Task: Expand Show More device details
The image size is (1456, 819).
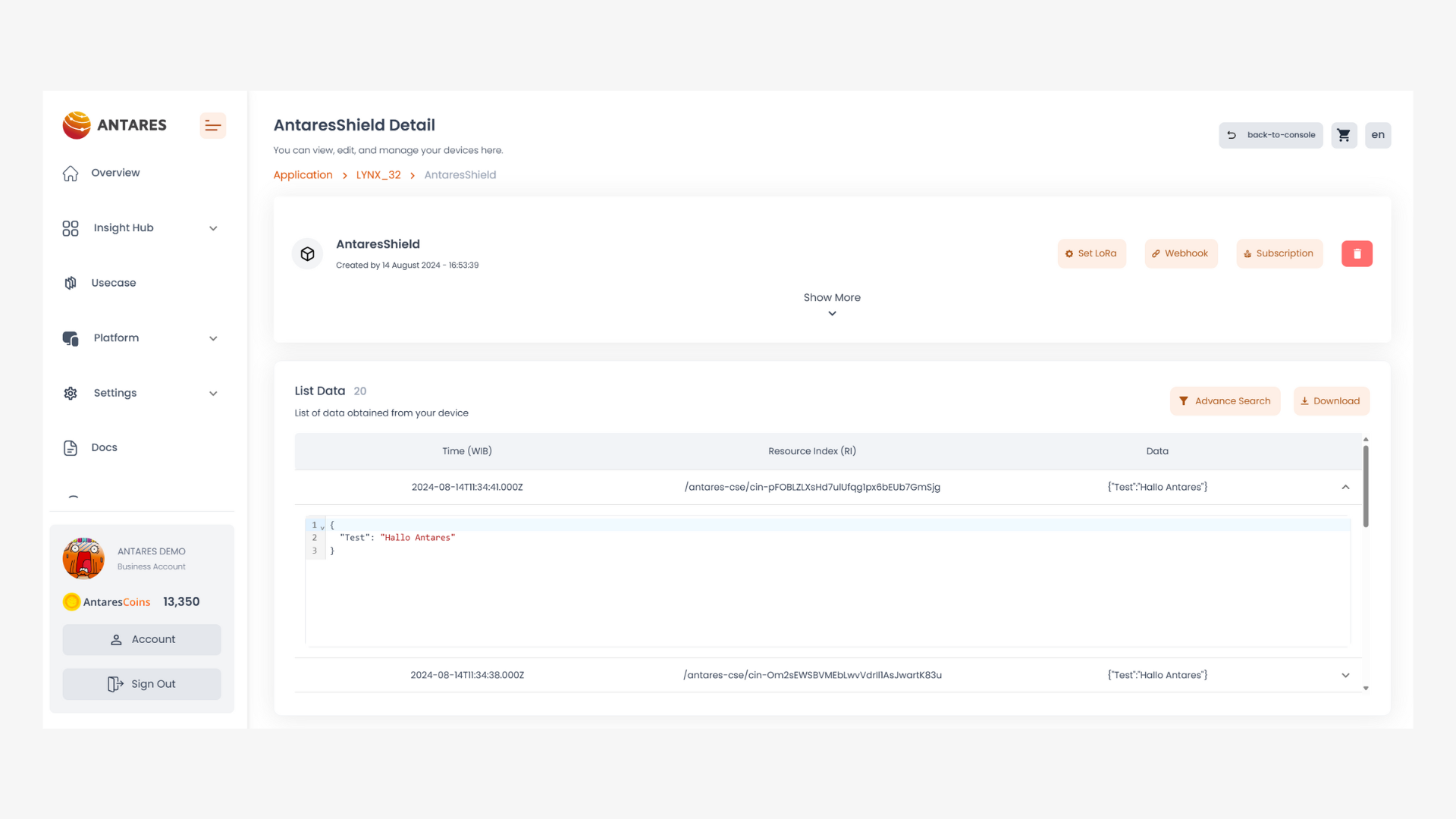Action: coord(832,303)
